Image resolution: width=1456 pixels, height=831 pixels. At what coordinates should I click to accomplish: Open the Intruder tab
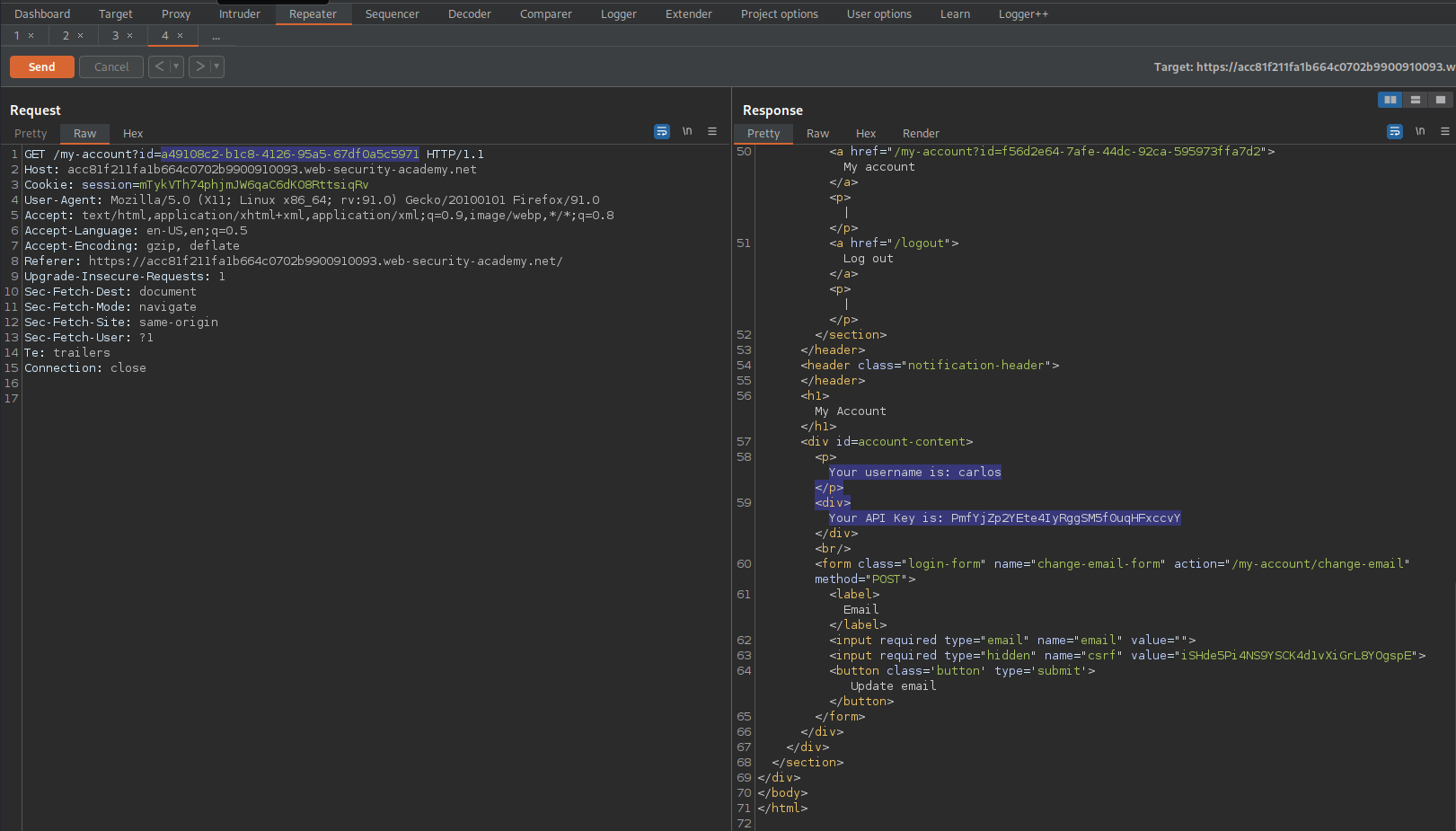coord(240,13)
